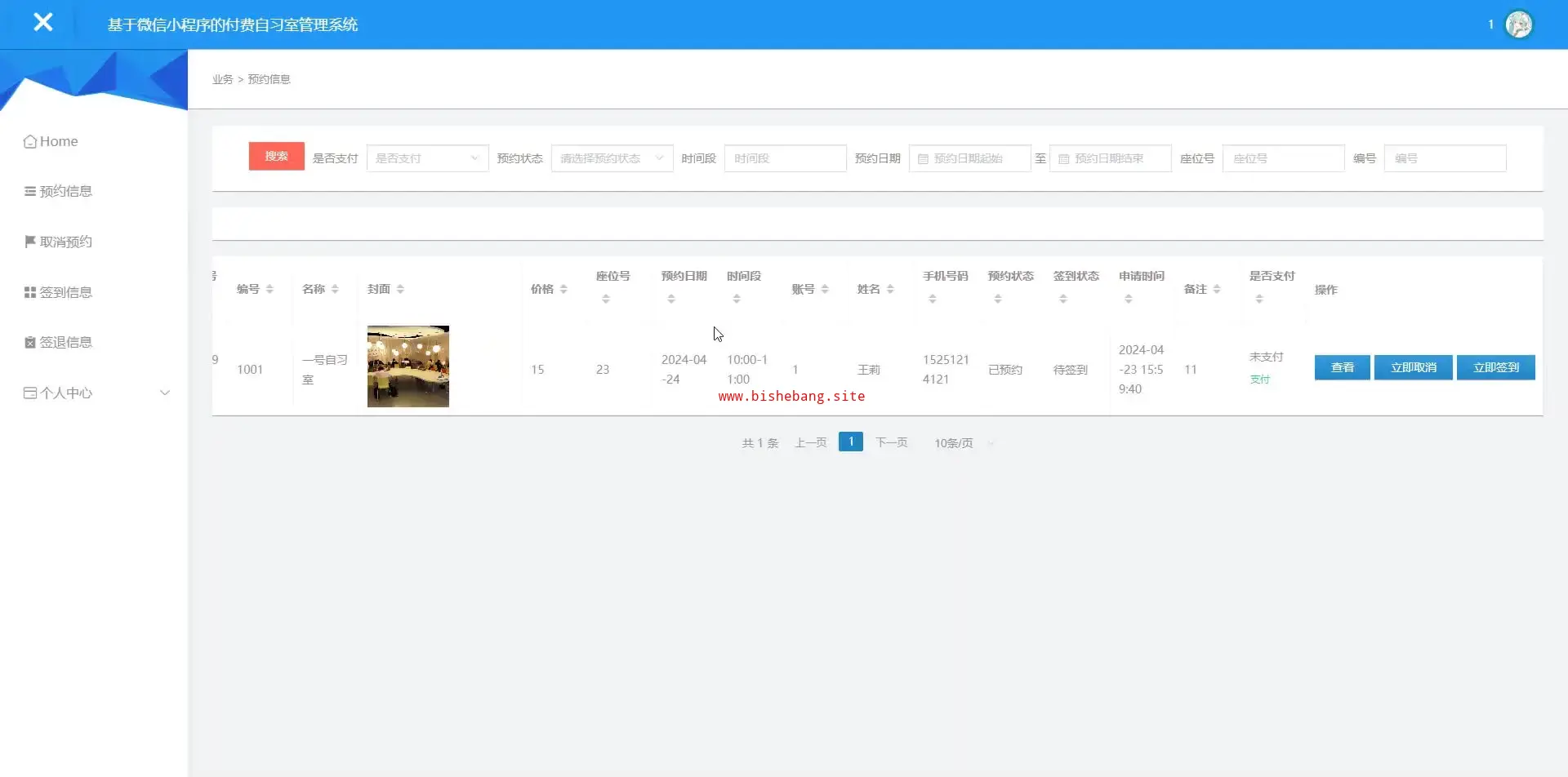The image size is (1568, 777).
Task: Click the green 支付 link
Action: pos(1259,380)
